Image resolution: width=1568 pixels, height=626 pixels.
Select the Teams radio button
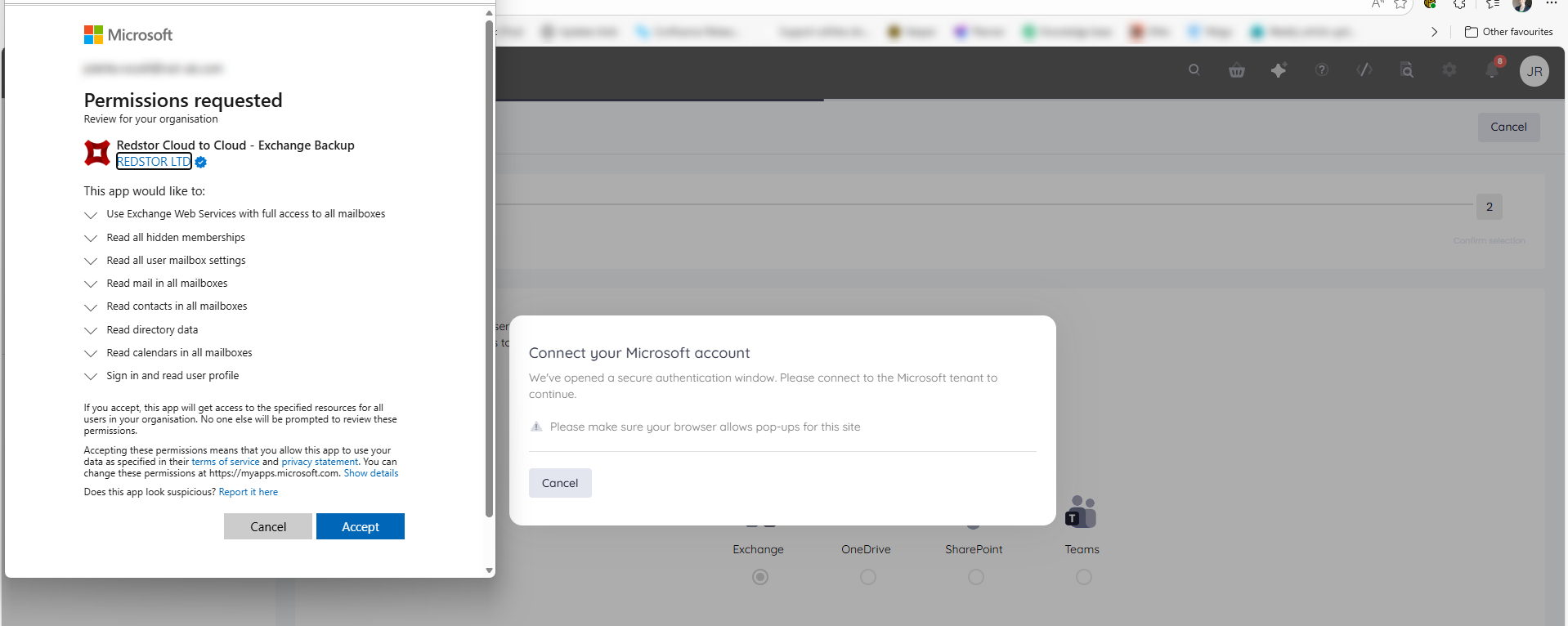(x=1084, y=577)
